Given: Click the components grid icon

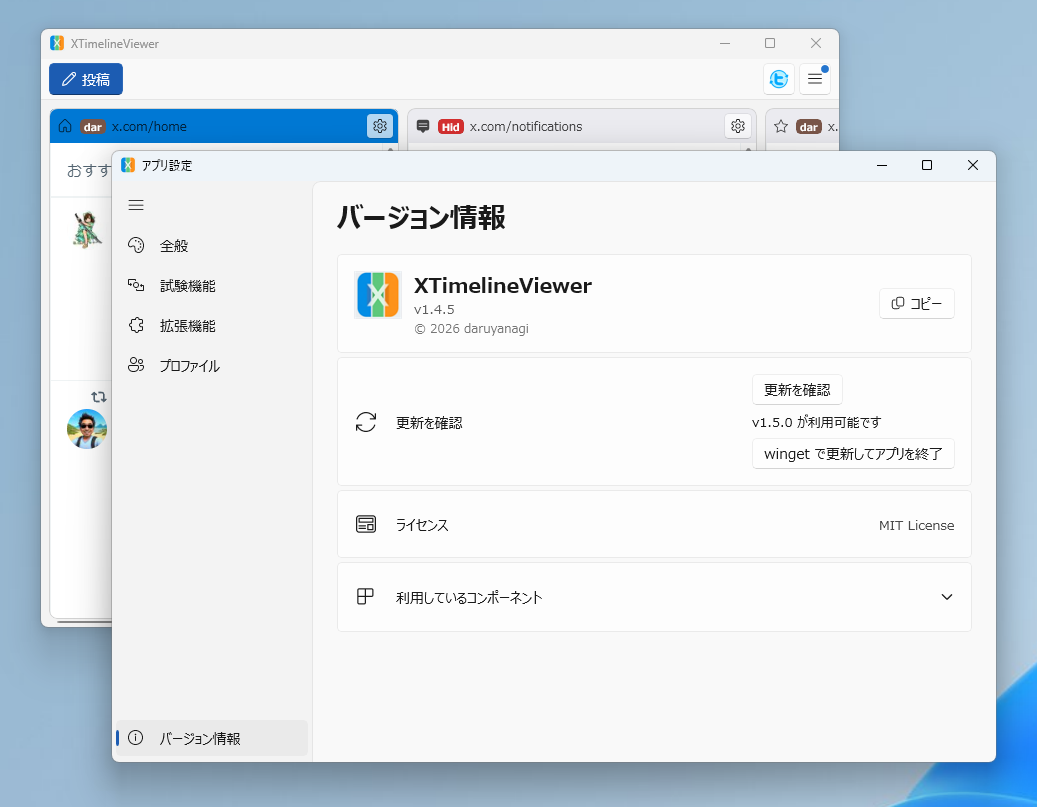Looking at the screenshot, I should (x=365, y=597).
